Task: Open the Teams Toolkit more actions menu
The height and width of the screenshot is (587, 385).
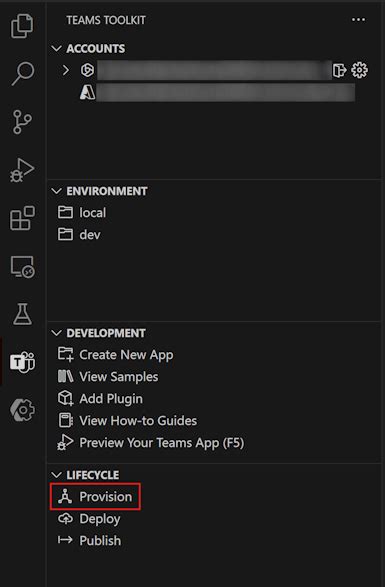Action: tap(358, 20)
